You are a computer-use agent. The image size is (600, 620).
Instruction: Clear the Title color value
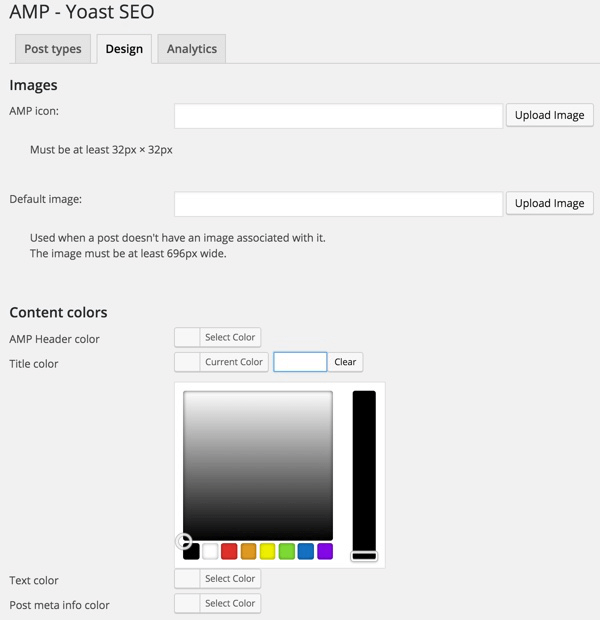pyautogui.click(x=345, y=362)
